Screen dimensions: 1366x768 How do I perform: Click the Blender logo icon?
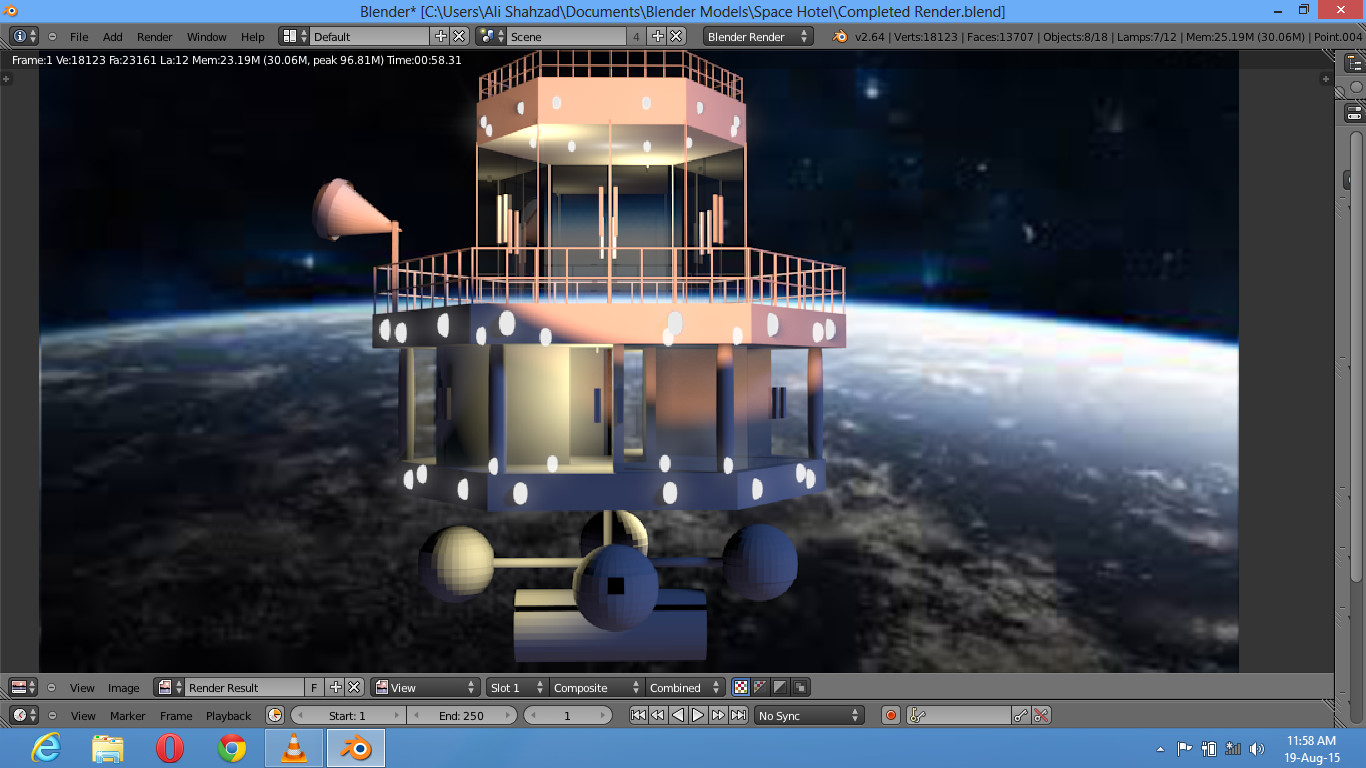point(840,36)
